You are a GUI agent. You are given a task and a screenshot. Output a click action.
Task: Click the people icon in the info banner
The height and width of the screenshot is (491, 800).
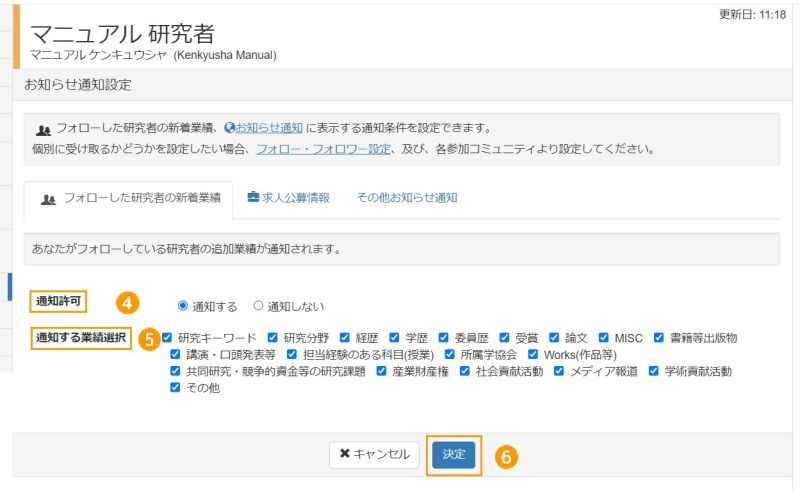43,130
